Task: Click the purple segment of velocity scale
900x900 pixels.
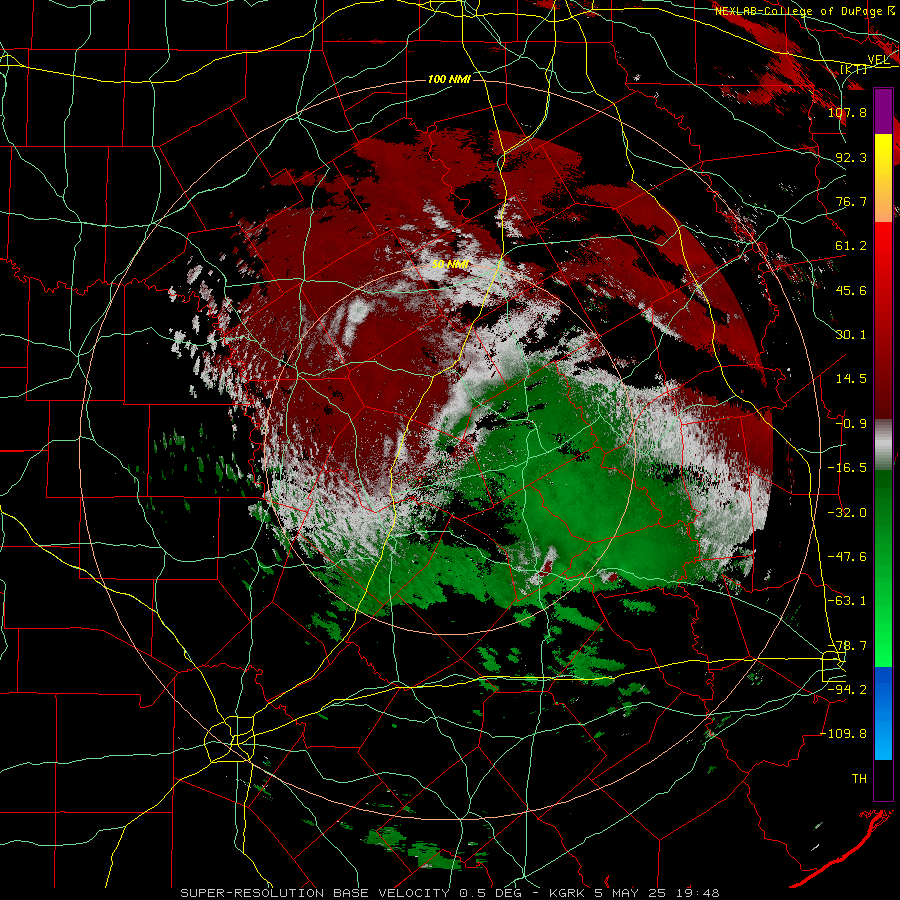Action: click(x=883, y=111)
